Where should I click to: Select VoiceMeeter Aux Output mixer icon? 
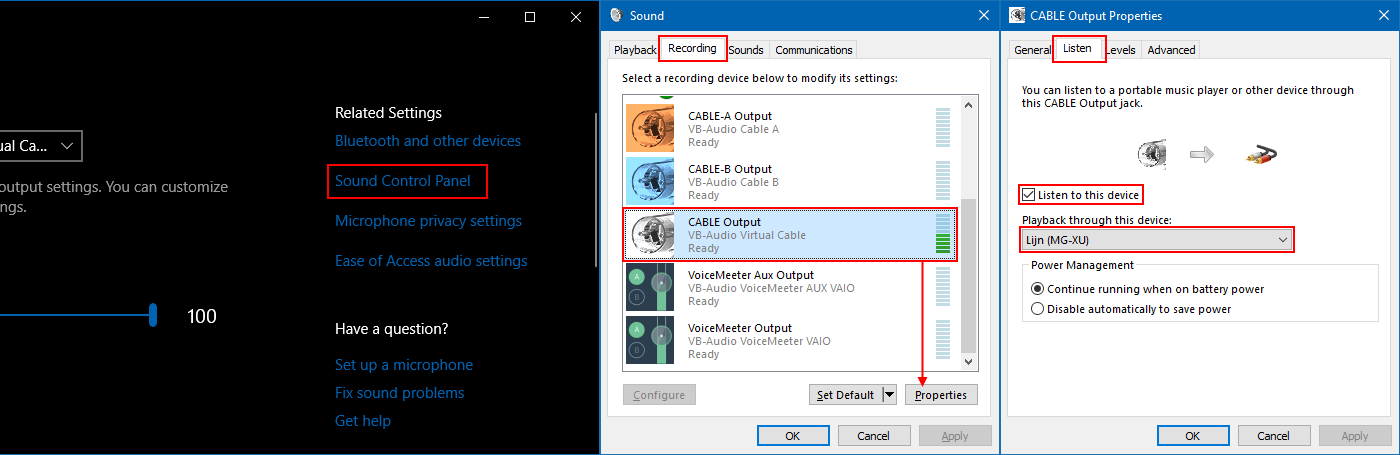pos(652,287)
